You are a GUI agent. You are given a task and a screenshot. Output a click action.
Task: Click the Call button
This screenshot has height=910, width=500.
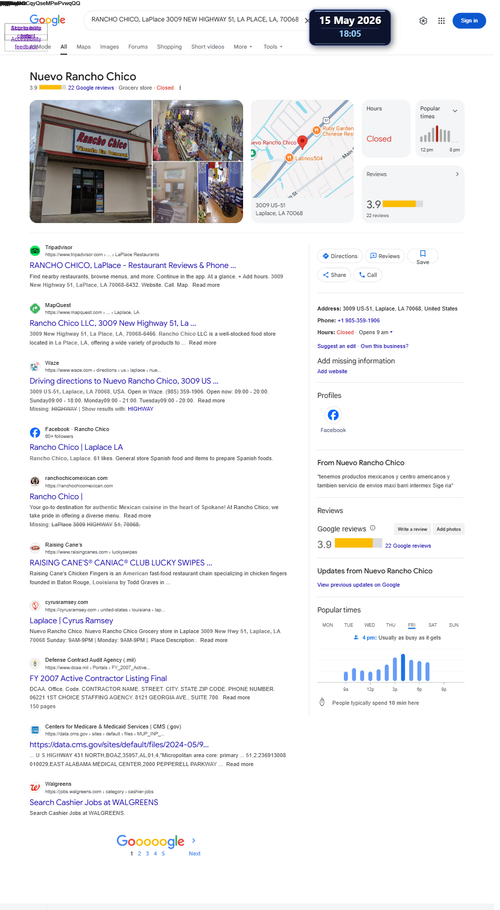coord(368,275)
